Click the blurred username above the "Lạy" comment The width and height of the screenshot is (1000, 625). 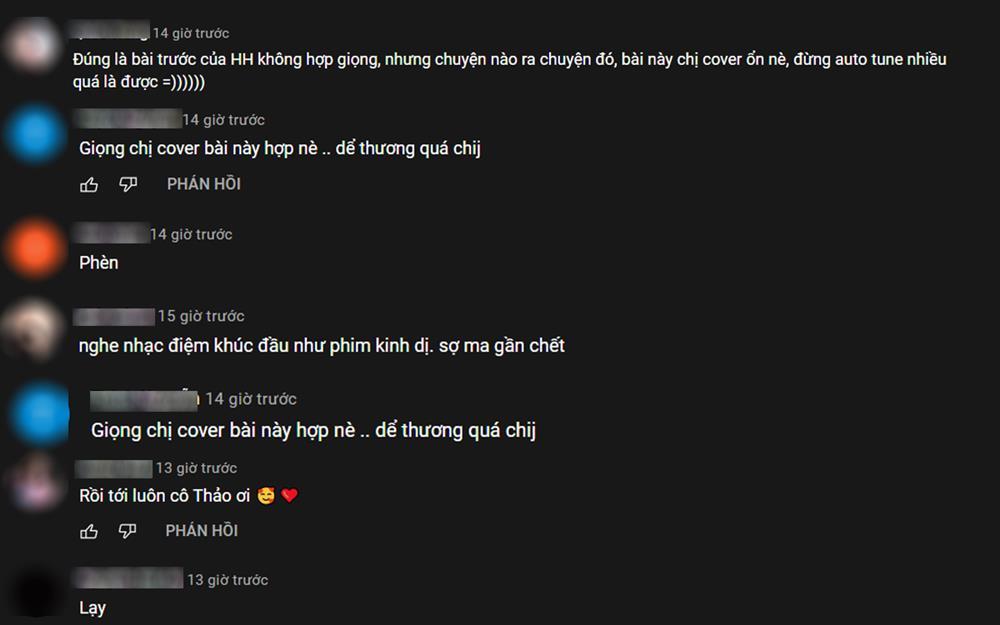tap(129, 578)
